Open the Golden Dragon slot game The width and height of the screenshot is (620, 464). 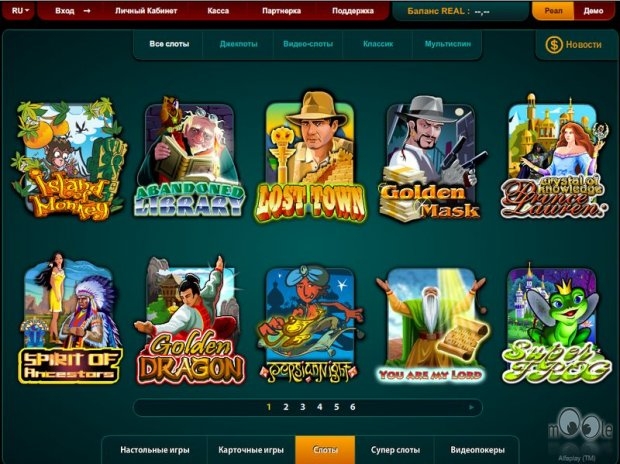pyautogui.click(x=191, y=320)
